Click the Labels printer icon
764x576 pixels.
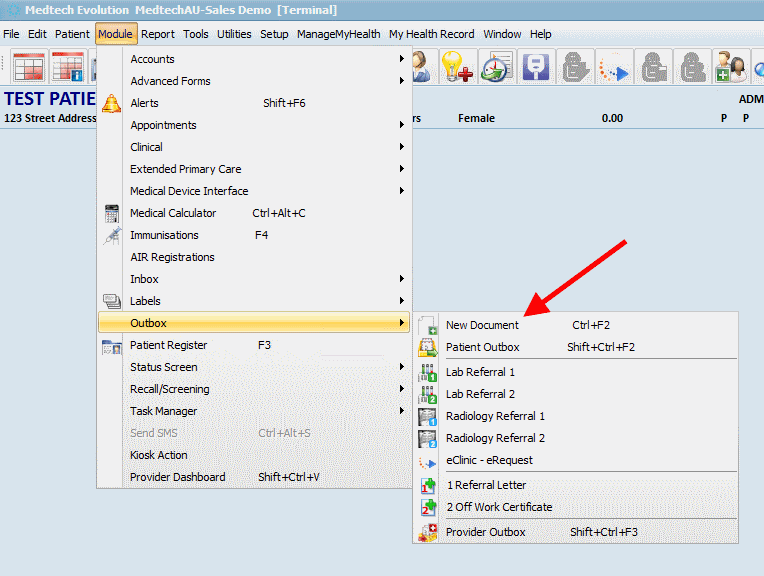tap(112, 301)
